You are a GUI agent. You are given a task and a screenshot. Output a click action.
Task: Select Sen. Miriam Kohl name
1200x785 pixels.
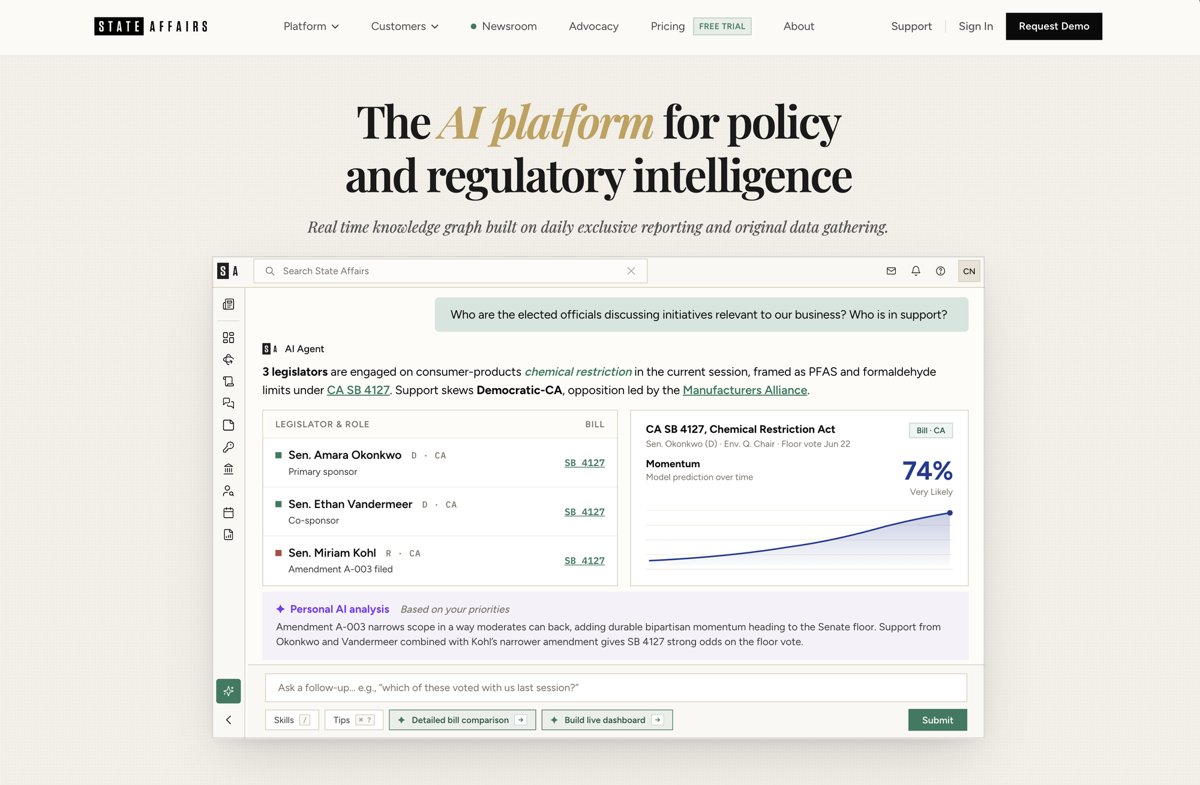(332, 553)
